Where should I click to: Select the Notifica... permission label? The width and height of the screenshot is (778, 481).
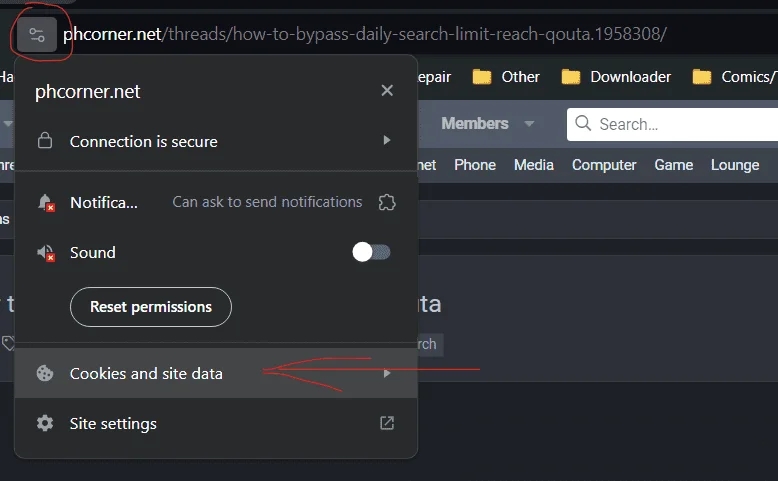(104, 203)
